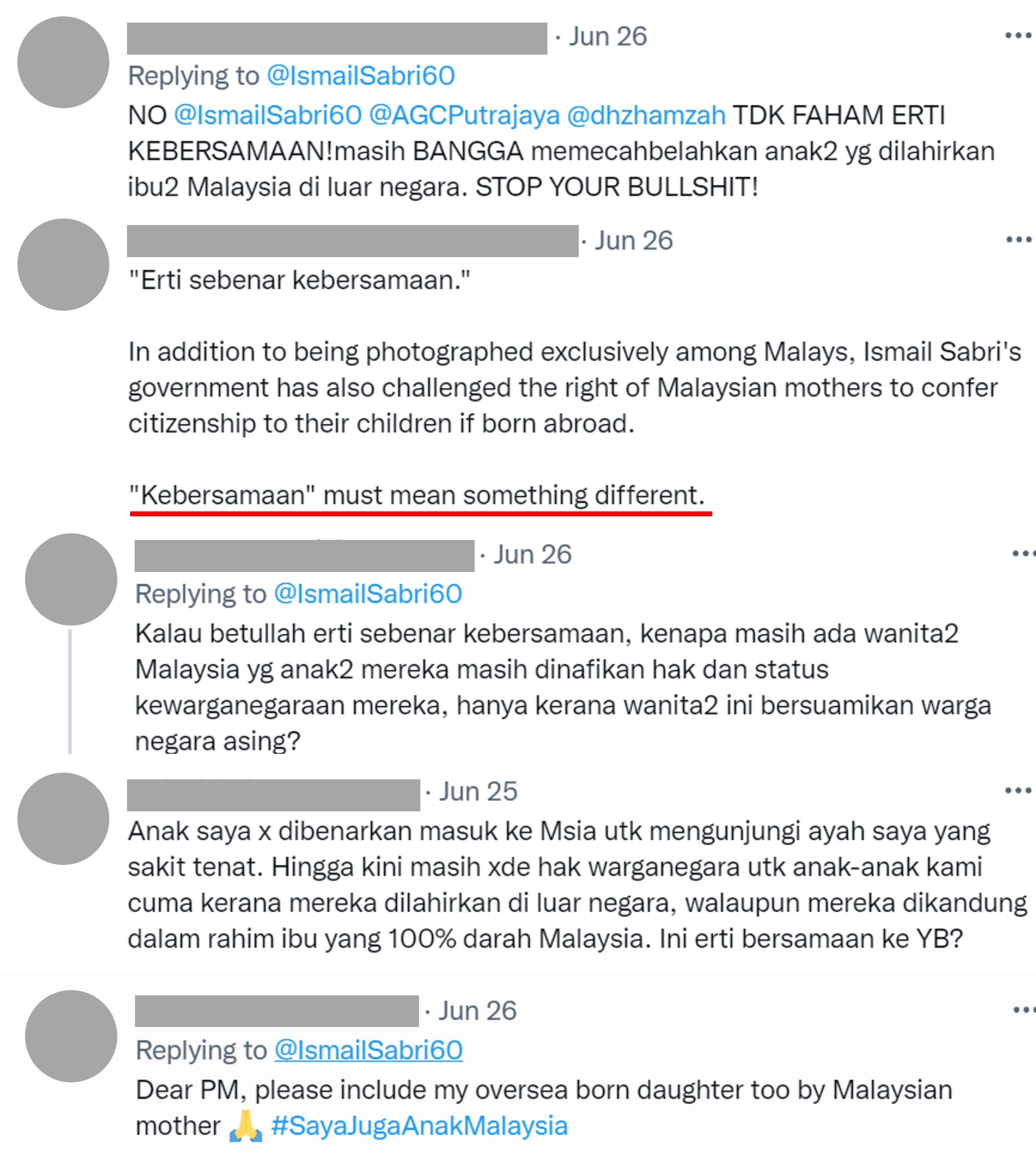Click the first tweet's profile avatar

pos(63,62)
